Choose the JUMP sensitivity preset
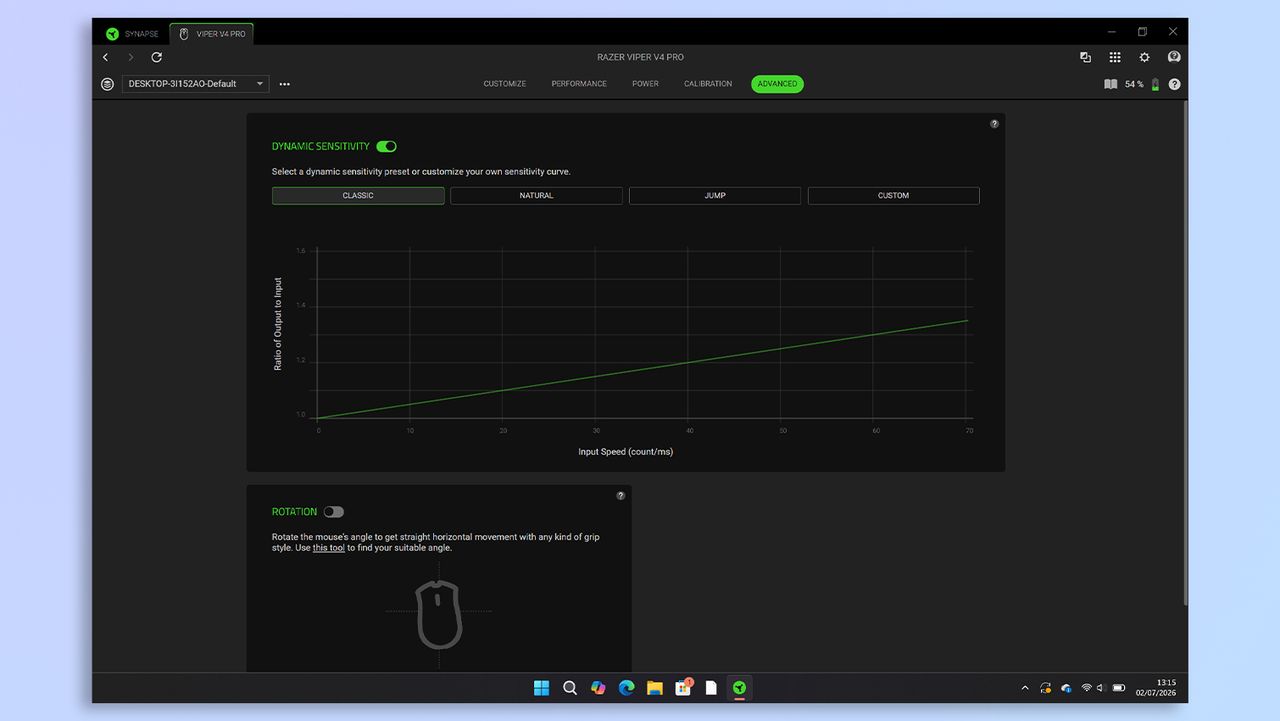 [715, 196]
